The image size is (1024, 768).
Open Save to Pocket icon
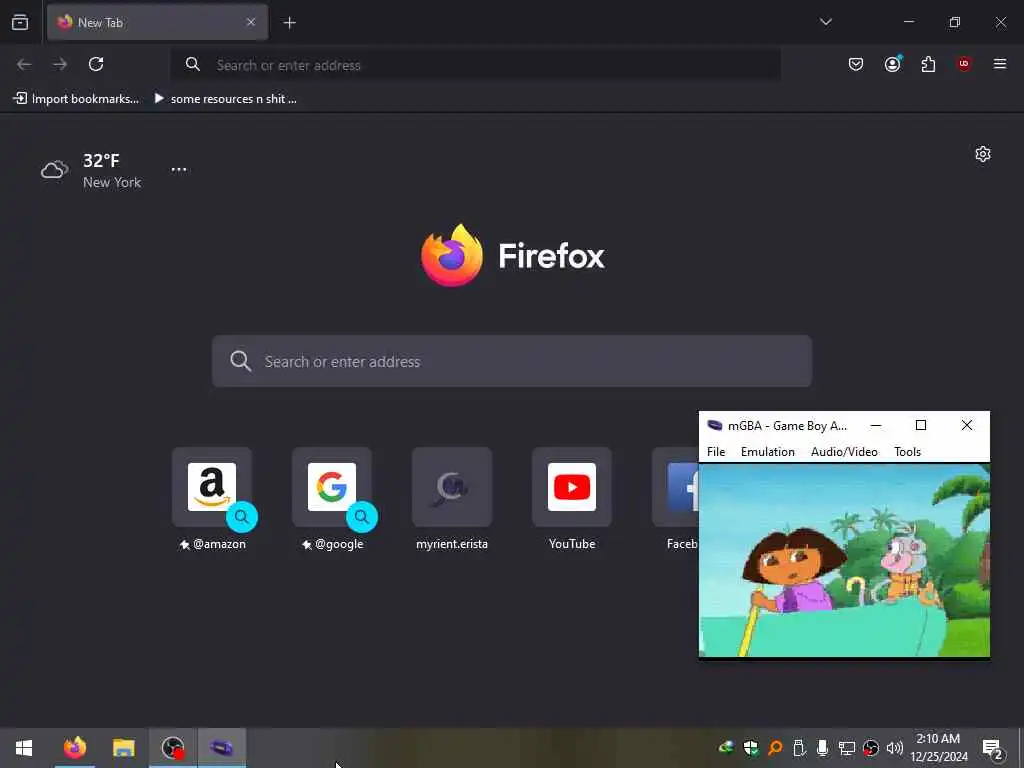[x=856, y=64]
